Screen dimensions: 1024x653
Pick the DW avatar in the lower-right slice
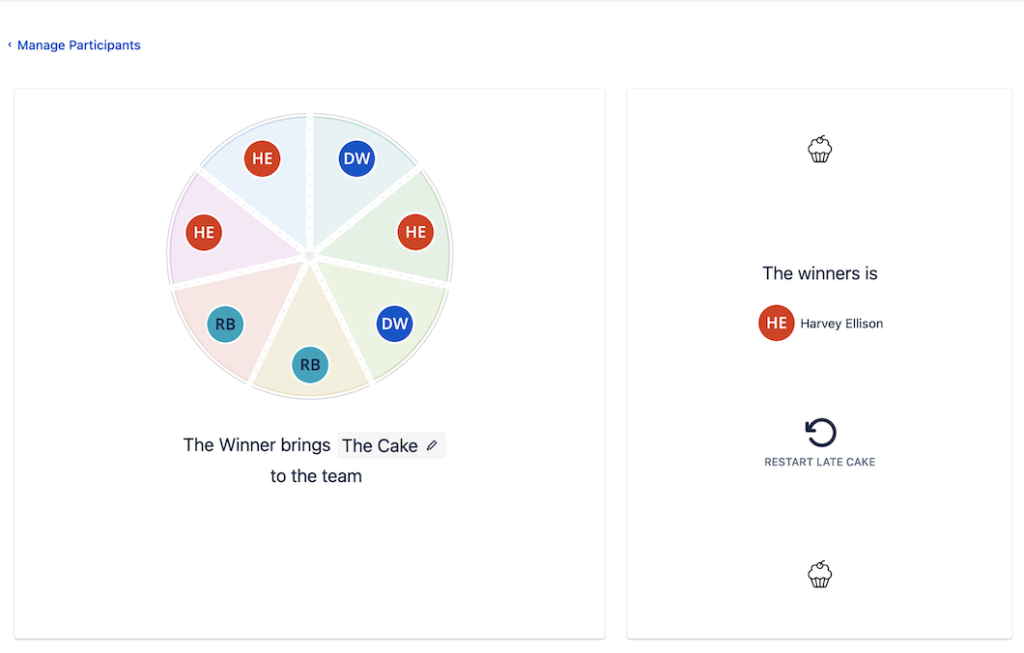395,323
